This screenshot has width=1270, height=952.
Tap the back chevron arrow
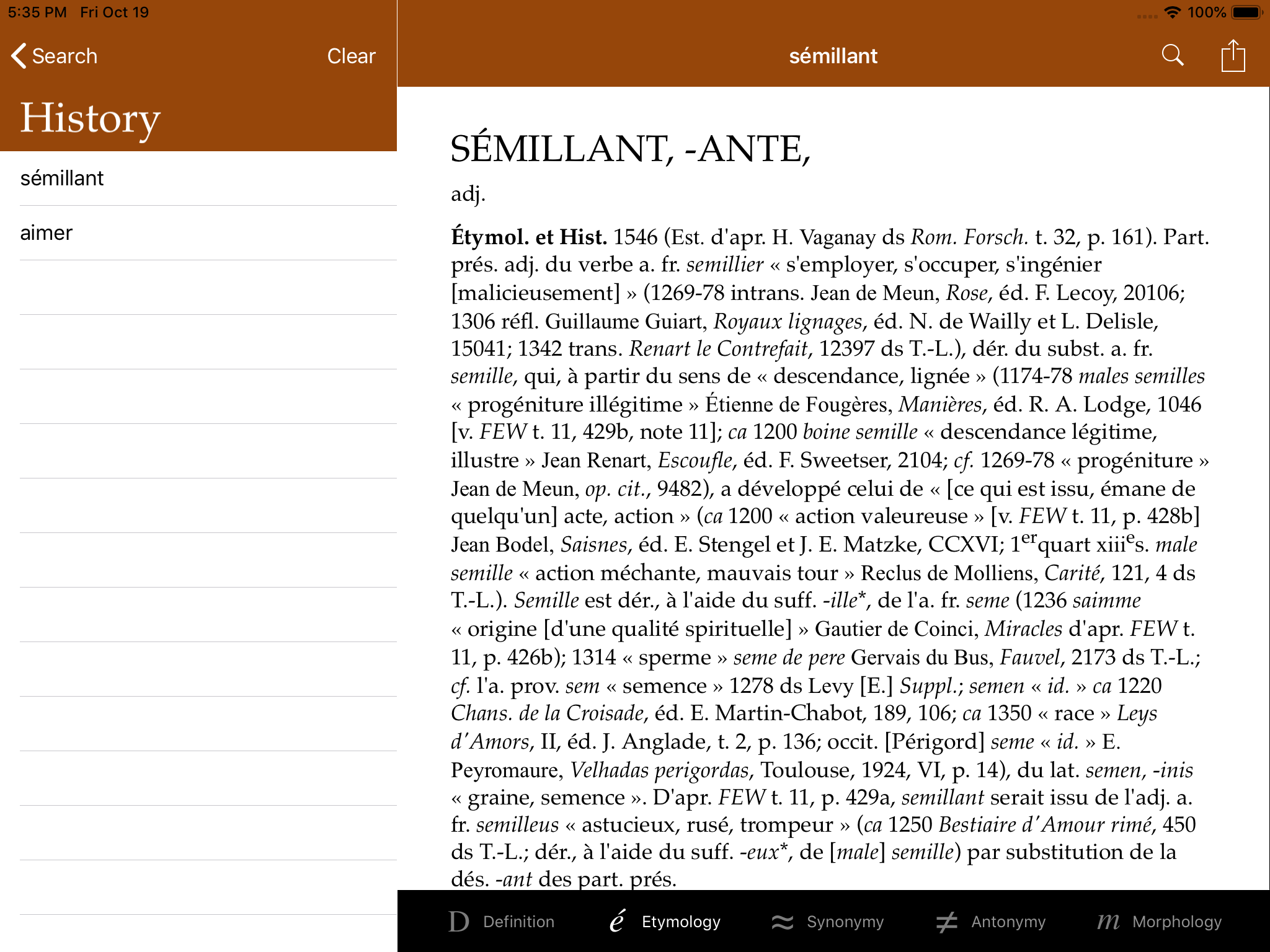click(19, 56)
